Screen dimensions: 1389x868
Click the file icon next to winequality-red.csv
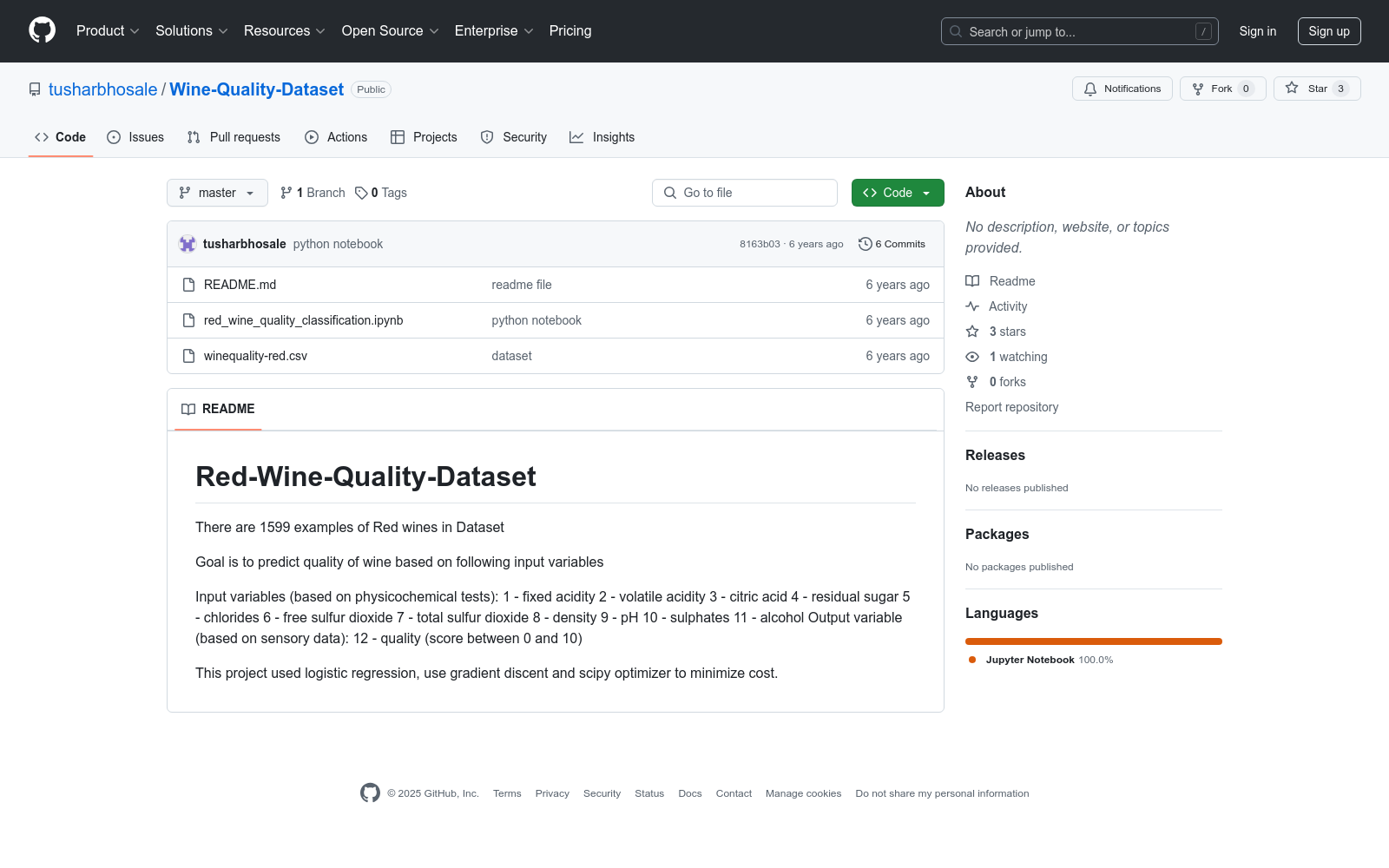(188, 356)
